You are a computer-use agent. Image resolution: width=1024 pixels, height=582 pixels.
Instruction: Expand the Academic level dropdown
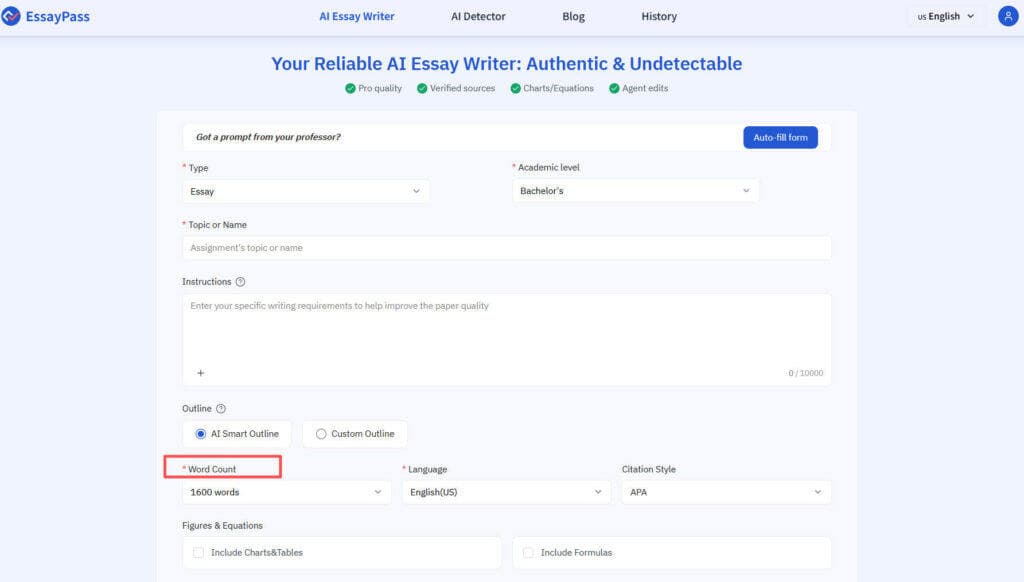click(635, 191)
